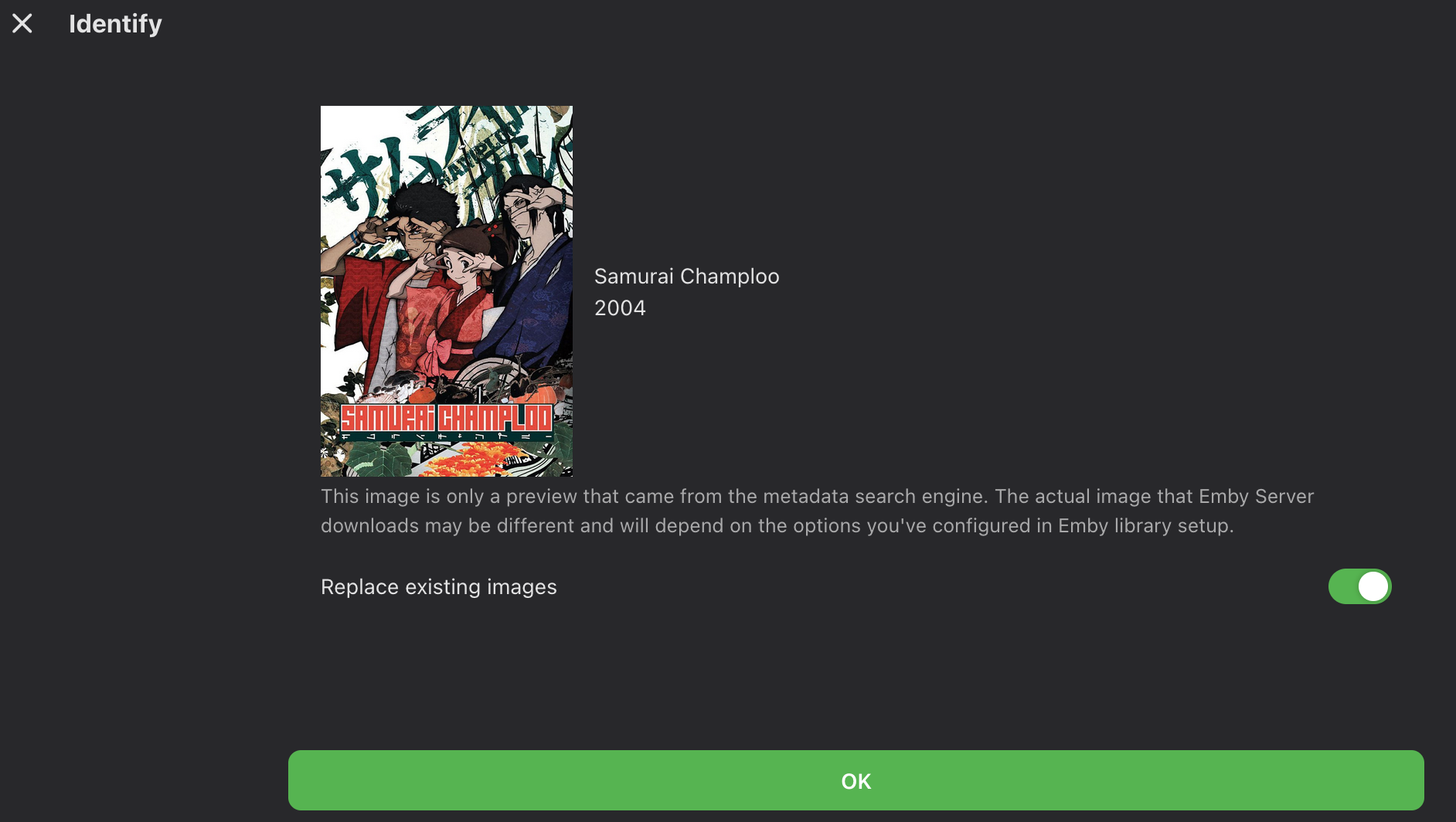The image size is (1456, 822).
Task: Close the Identify dialog with the X icon
Action: pyautogui.click(x=22, y=23)
